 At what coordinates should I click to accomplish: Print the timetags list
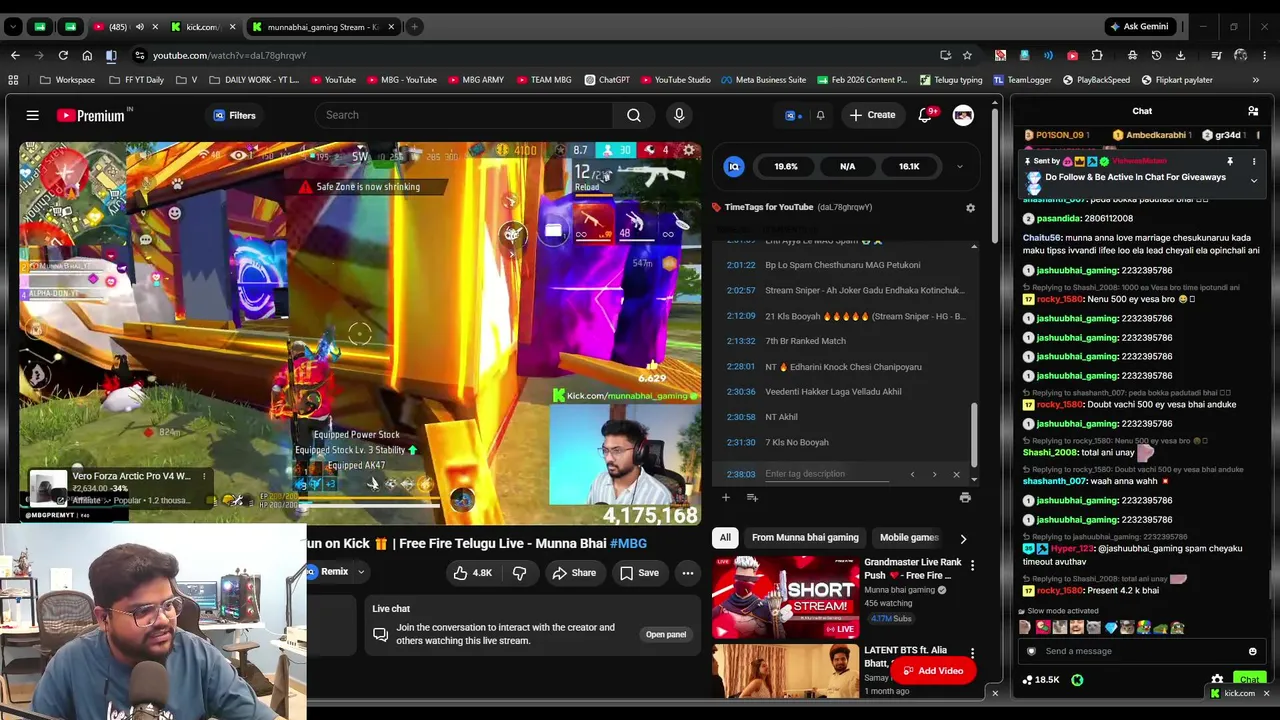click(965, 497)
